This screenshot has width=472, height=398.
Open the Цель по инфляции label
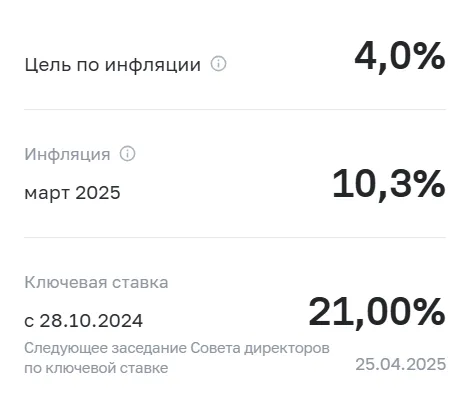click(x=113, y=64)
